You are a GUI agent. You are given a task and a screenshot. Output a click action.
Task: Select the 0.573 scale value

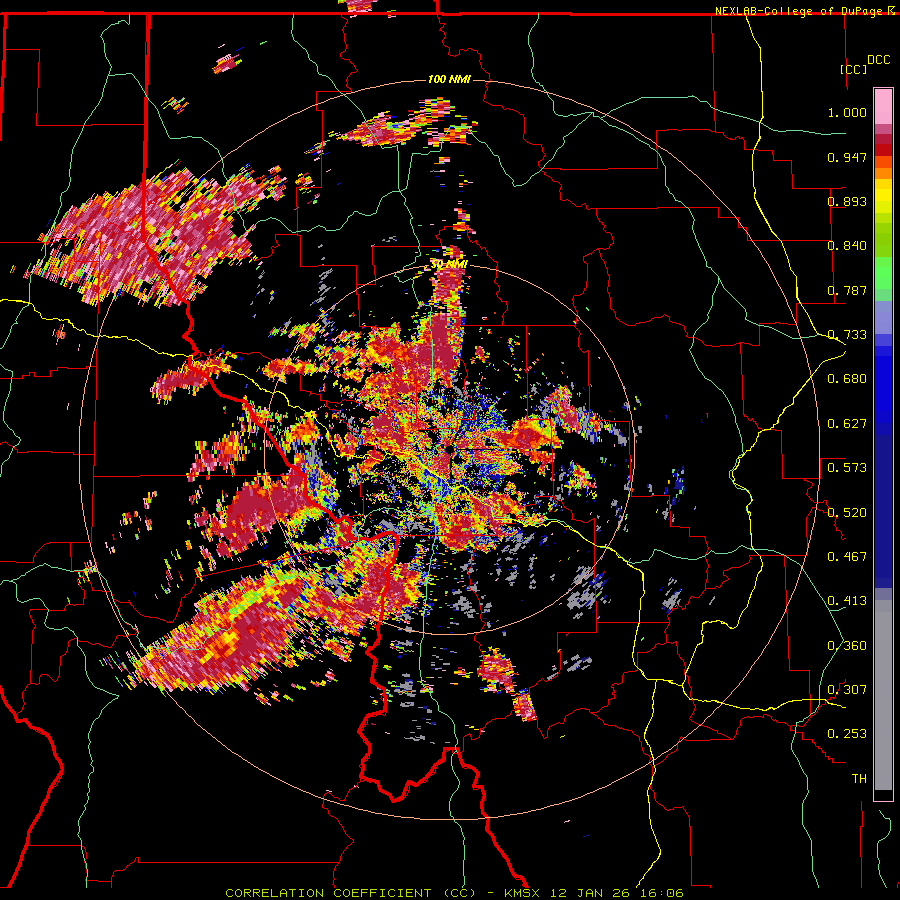click(847, 468)
